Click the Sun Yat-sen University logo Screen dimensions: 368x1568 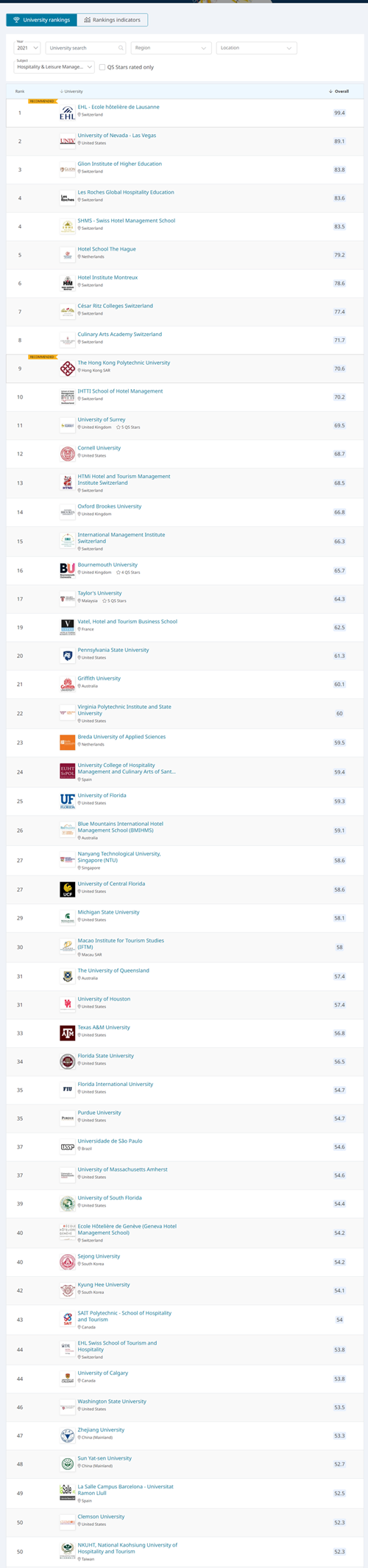pyautogui.click(x=68, y=1464)
